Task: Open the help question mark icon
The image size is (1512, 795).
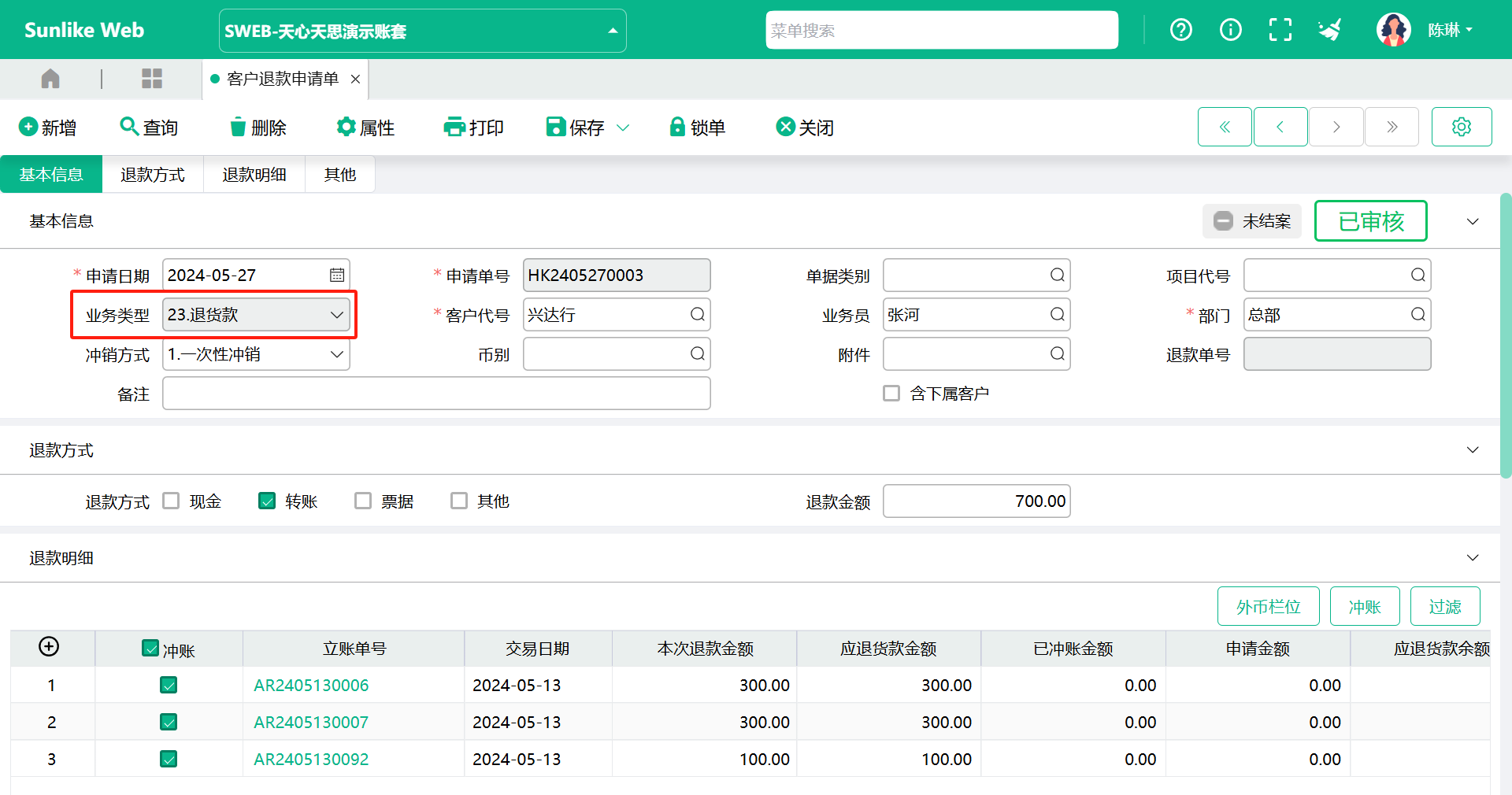Action: [x=1180, y=30]
